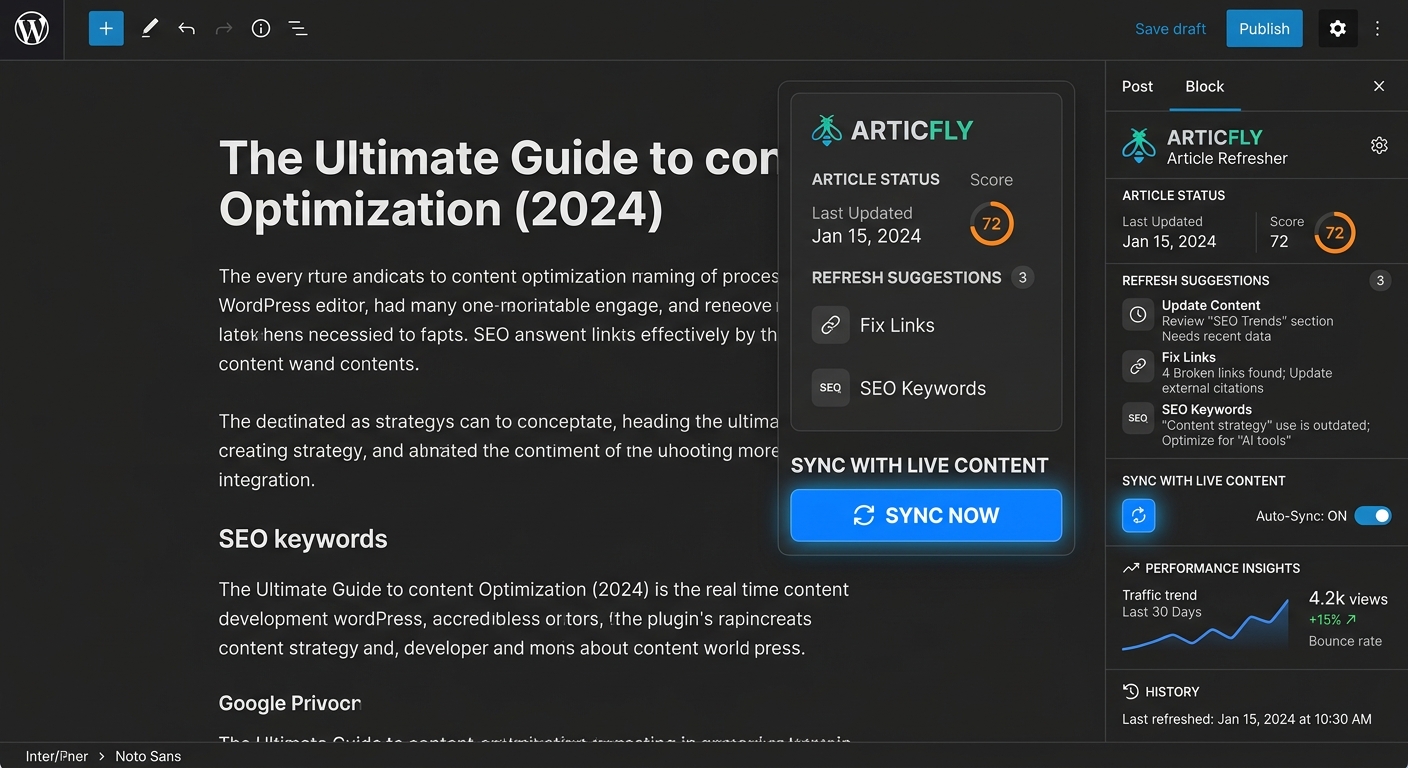Open the editor settings gear panel toggle

pos(1338,28)
